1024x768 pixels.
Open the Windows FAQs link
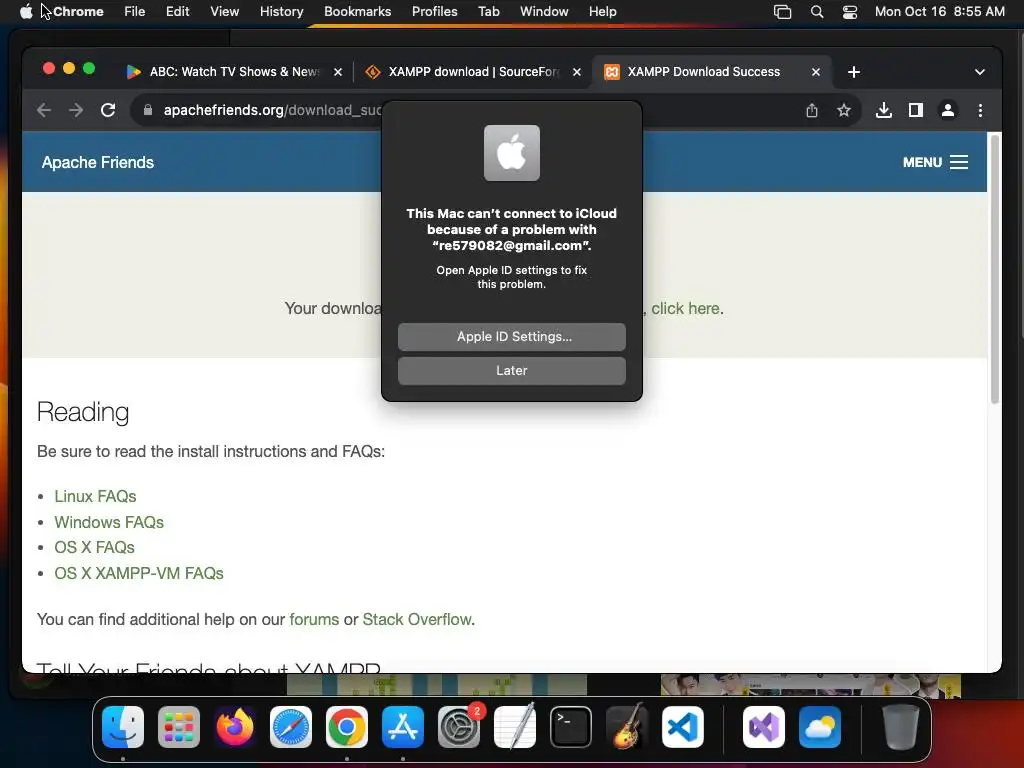pyautogui.click(x=109, y=522)
